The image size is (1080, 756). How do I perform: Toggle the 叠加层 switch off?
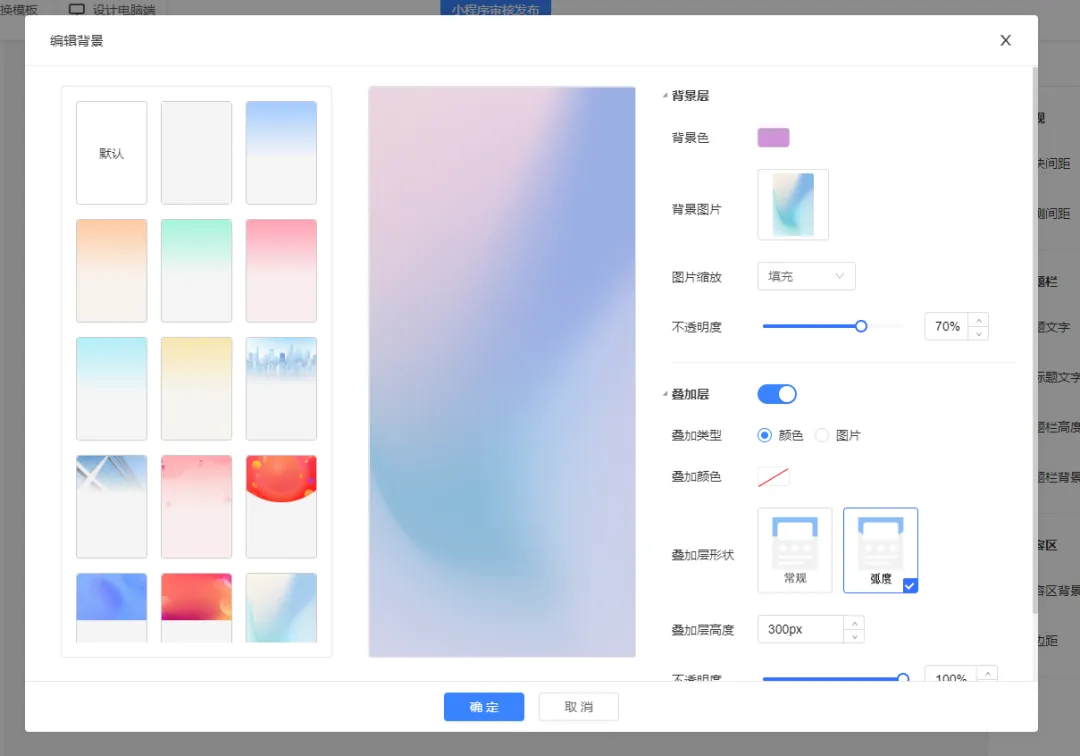777,394
